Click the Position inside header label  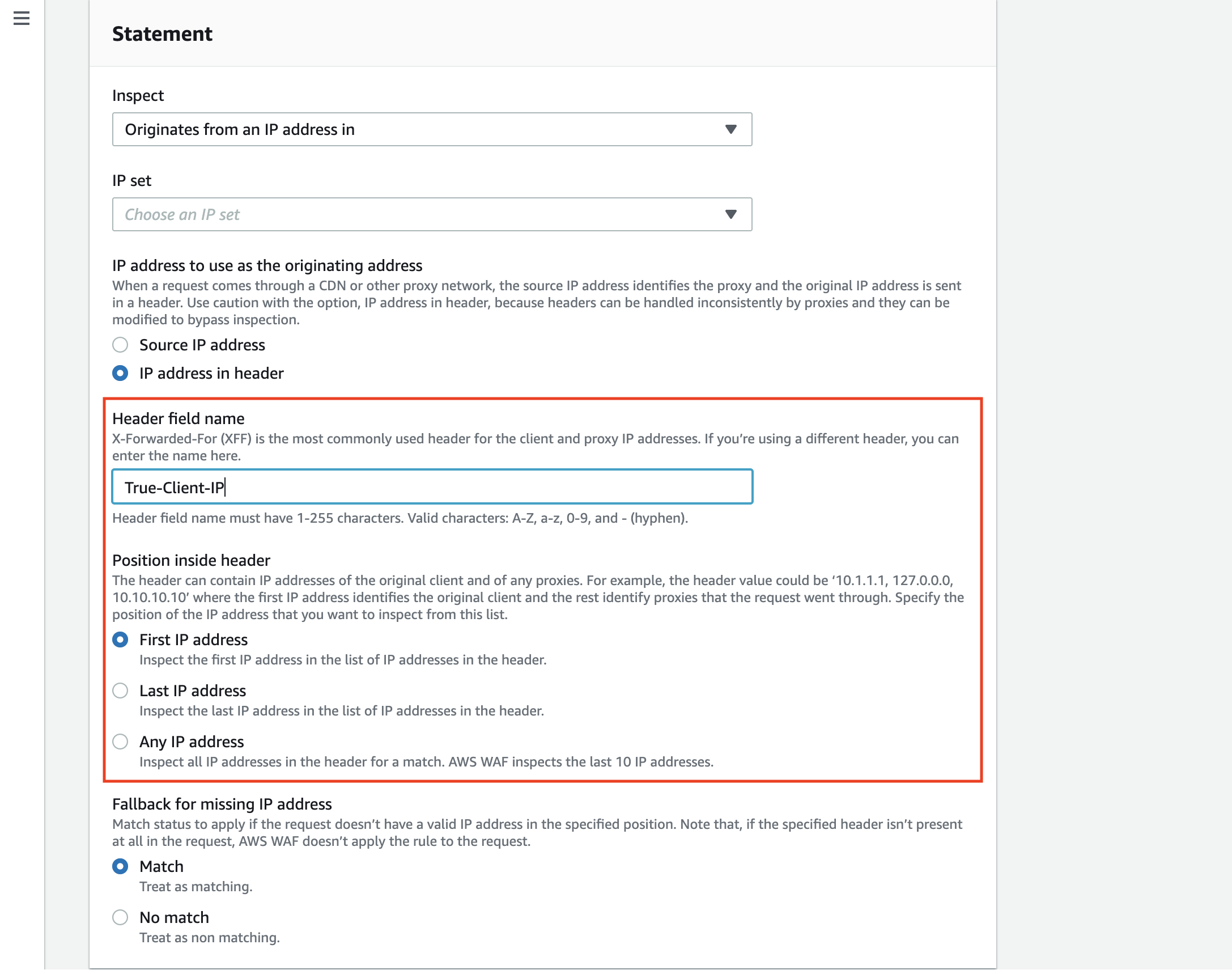(191, 560)
